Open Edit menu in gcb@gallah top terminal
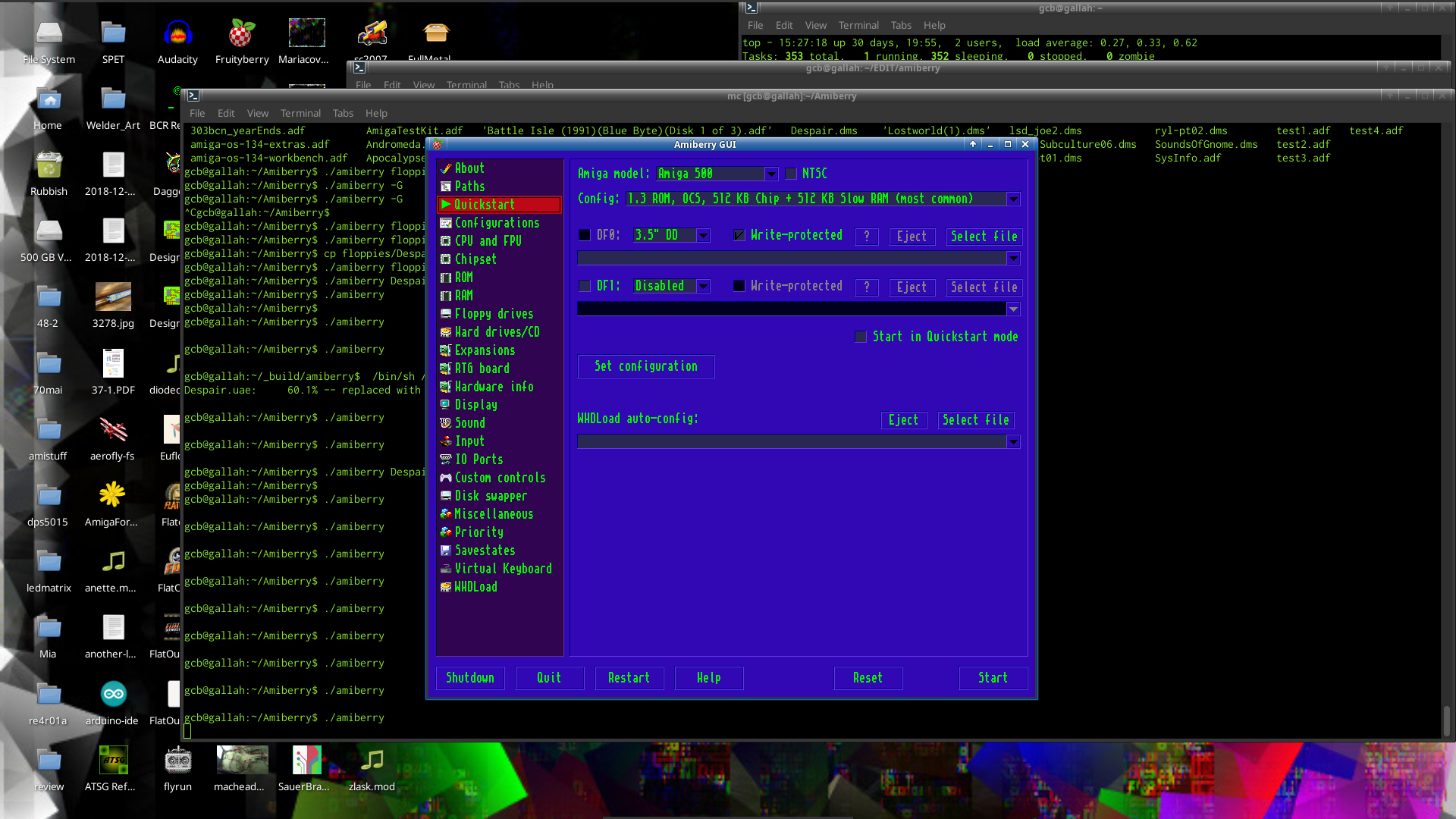The width and height of the screenshot is (1456, 819). [784, 25]
